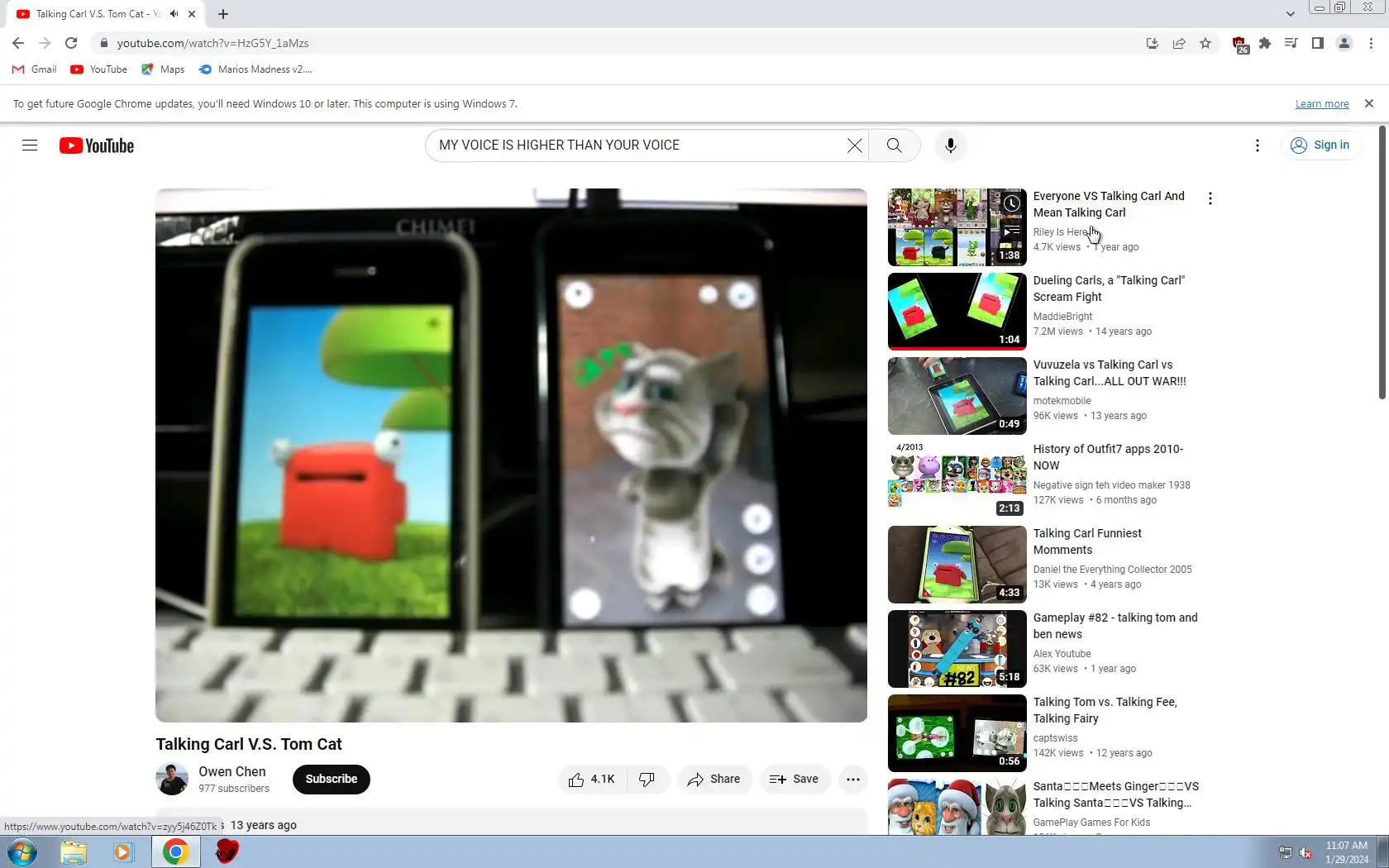
Task: Dislike the video with thumbs down
Action: tap(647, 780)
